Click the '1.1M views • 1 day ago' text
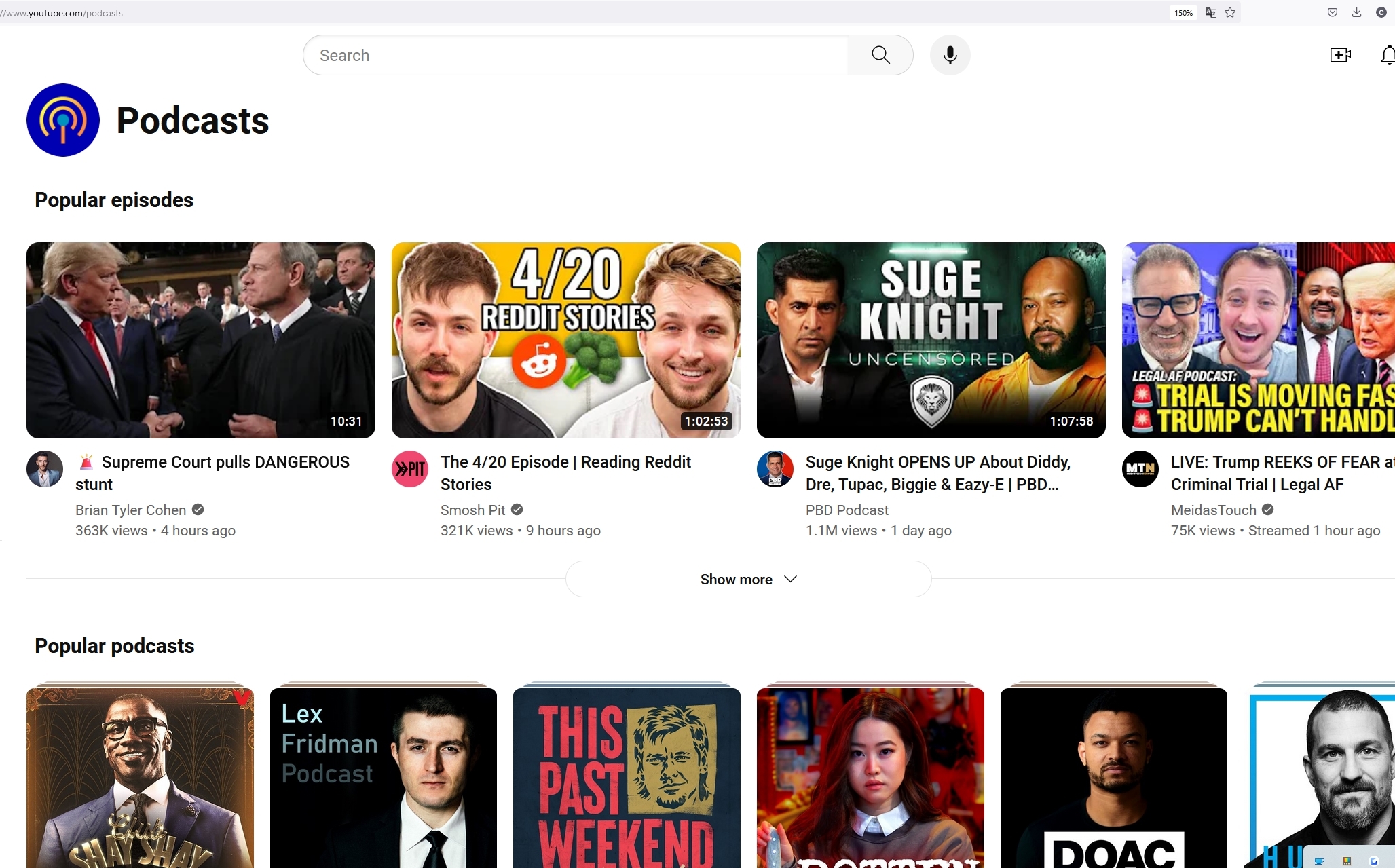 coord(878,531)
